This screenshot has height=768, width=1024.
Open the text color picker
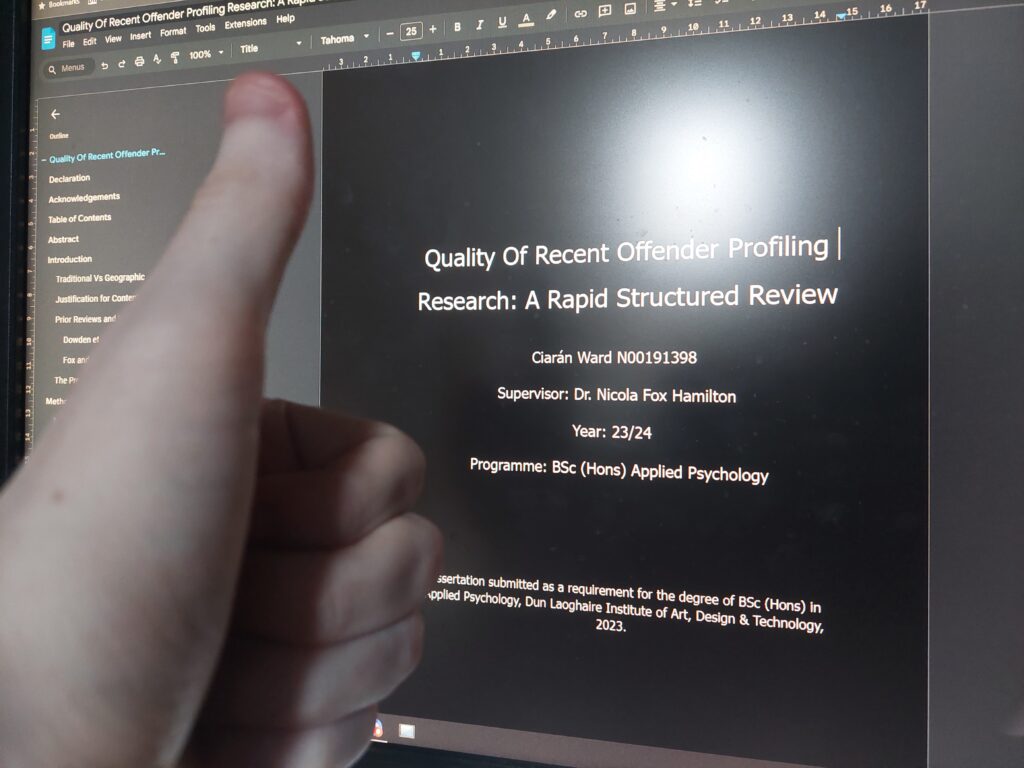pyautogui.click(x=526, y=21)
